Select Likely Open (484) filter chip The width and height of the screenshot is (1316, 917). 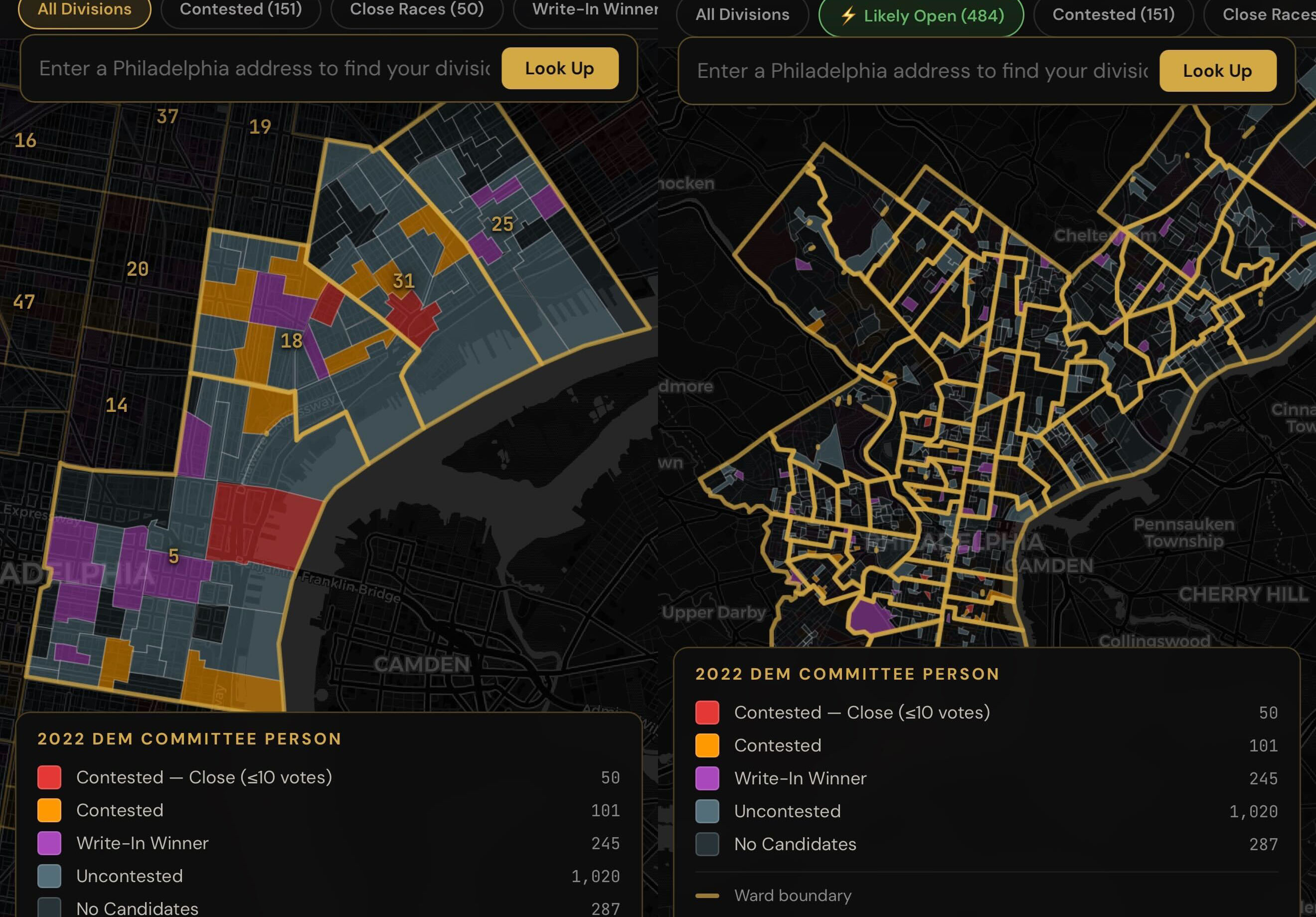(921, 15)
